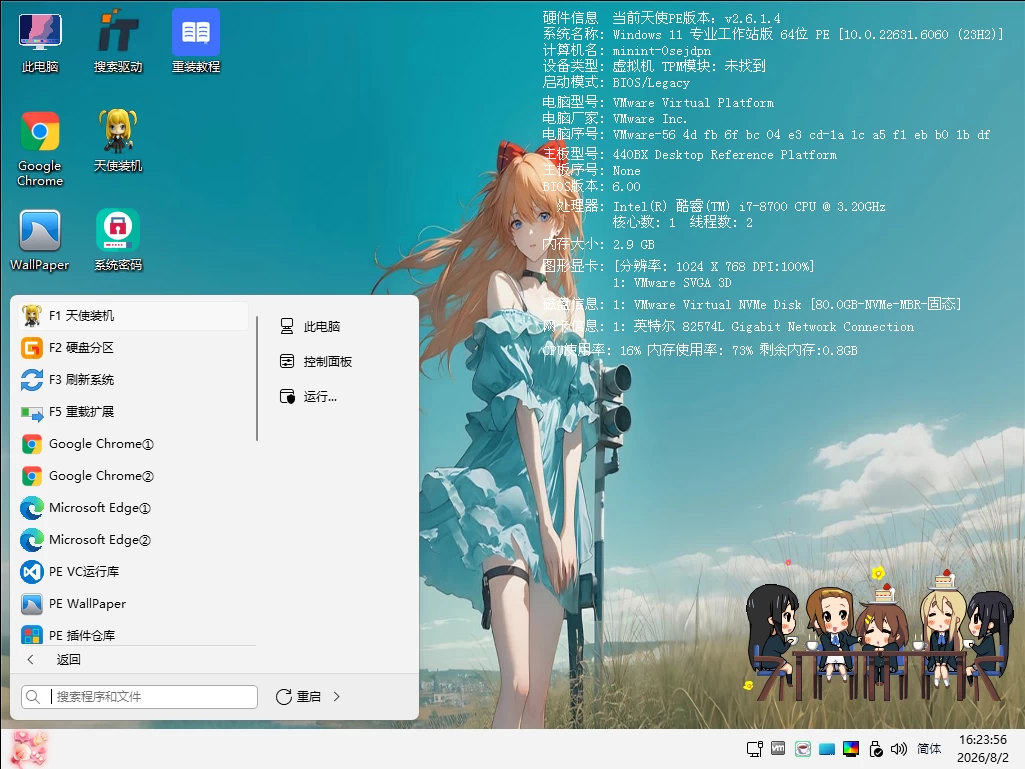Select F1 天使装机 in the start menu
The height and width of the screenshot is (769, 1025).
[x=133, y=316]
